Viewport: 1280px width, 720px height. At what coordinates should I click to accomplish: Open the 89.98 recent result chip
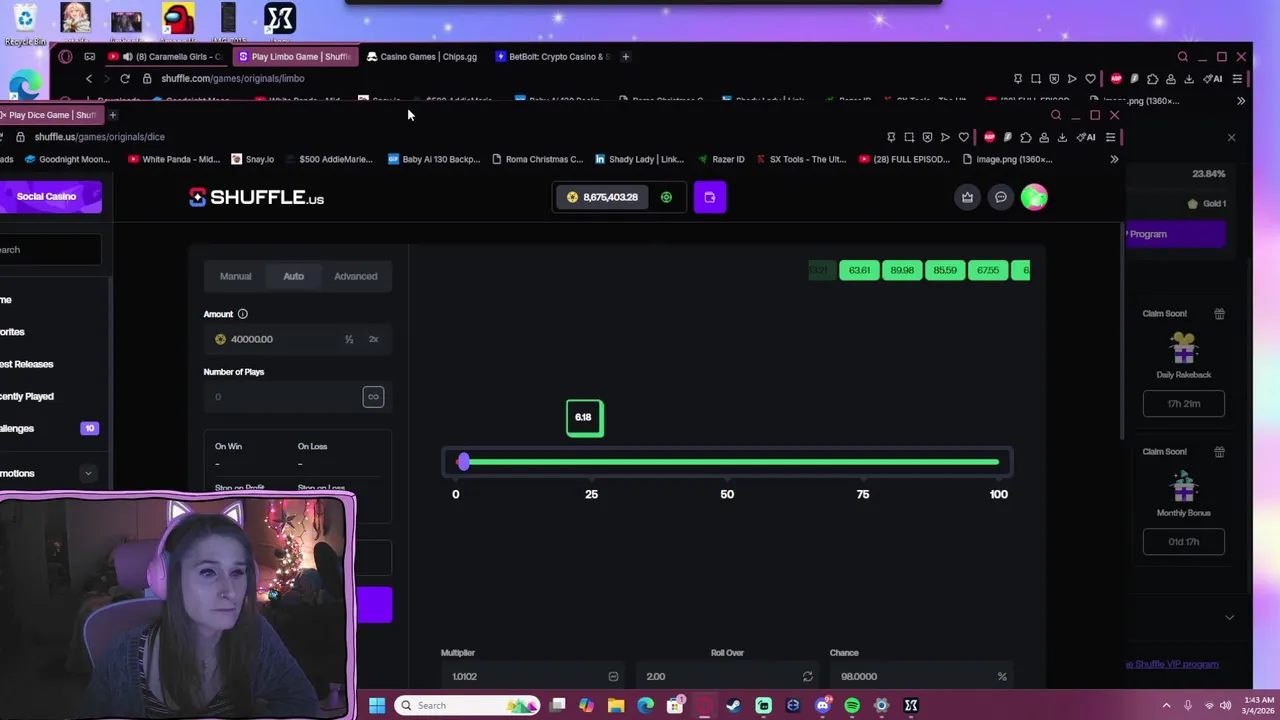tap(902, 270)
